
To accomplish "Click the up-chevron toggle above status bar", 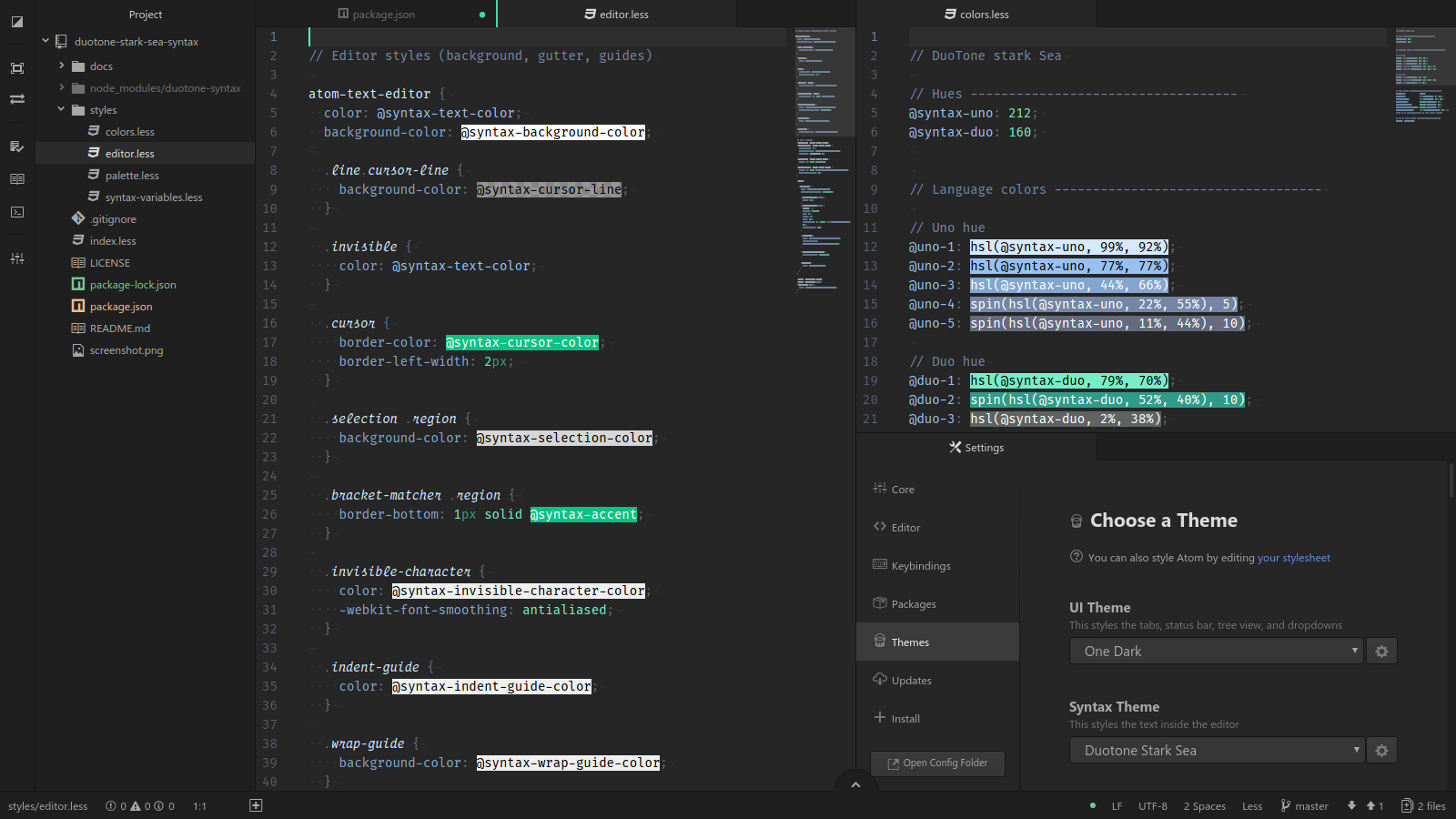I will coord(855,784).
